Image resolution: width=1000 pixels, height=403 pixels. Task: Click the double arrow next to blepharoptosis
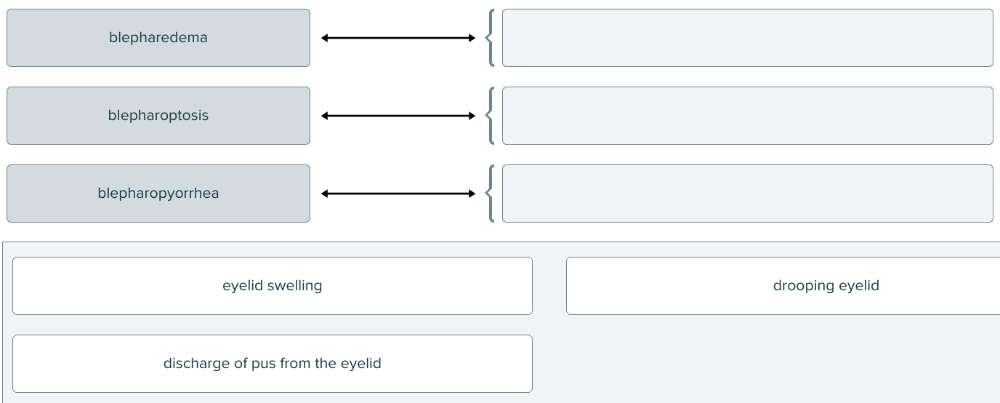tap(398, 116)
